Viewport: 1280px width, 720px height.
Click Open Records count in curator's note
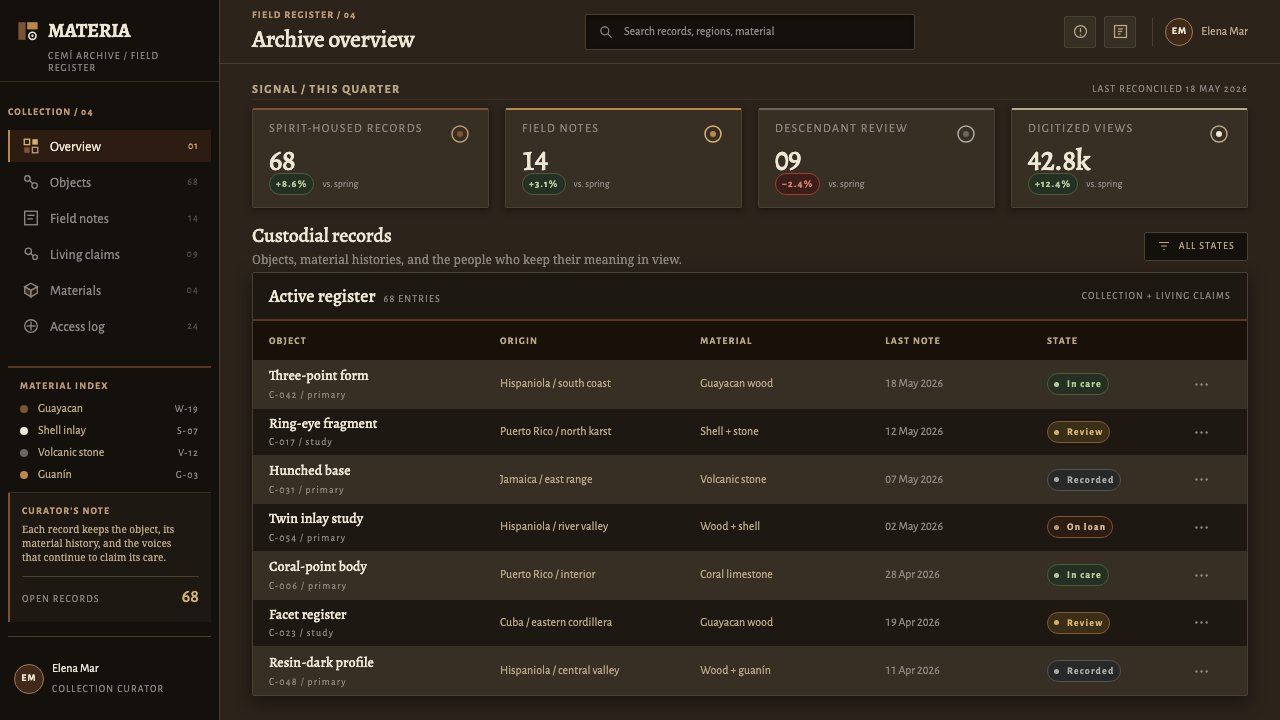pos(190,597)
